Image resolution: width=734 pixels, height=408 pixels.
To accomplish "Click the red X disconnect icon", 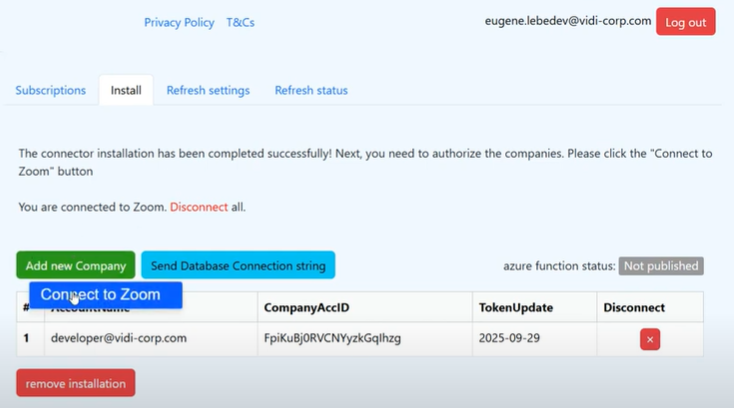I will [x=650, y=340].
